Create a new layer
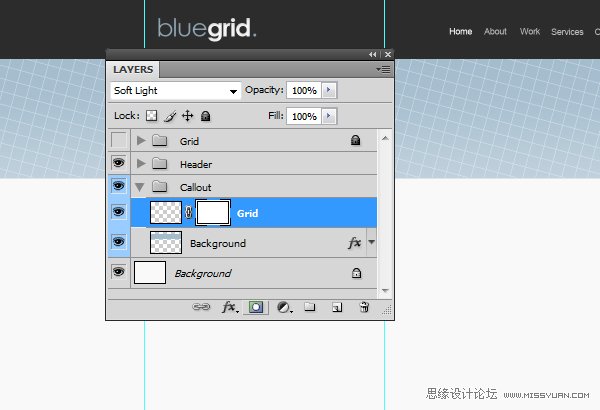600x410 pixels. click(337, 307)
